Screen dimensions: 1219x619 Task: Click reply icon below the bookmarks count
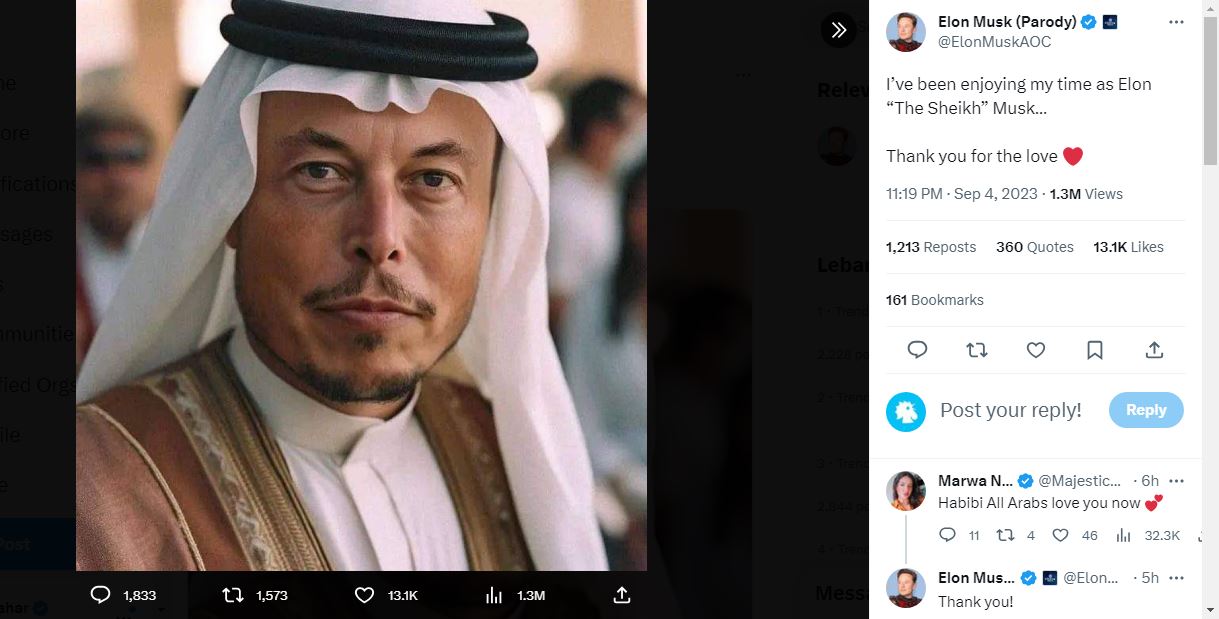(917, 350)
